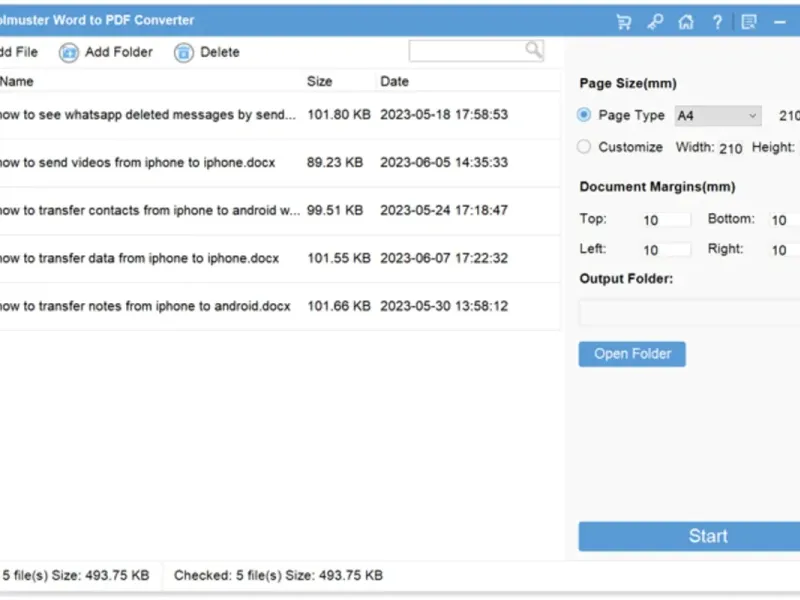Click the date 2023-05-24 17:18:47
This screenshot has height=600, width=800.
pos(444,211)
